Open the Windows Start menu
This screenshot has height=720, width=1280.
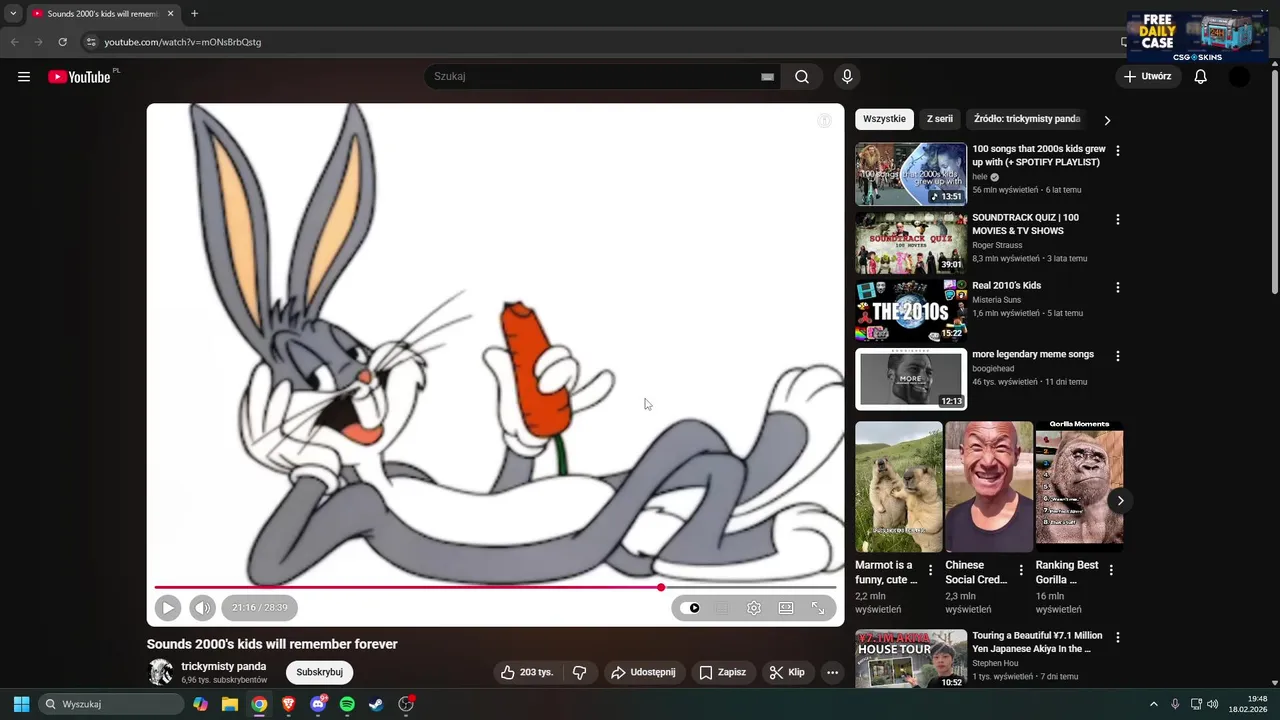21,704
